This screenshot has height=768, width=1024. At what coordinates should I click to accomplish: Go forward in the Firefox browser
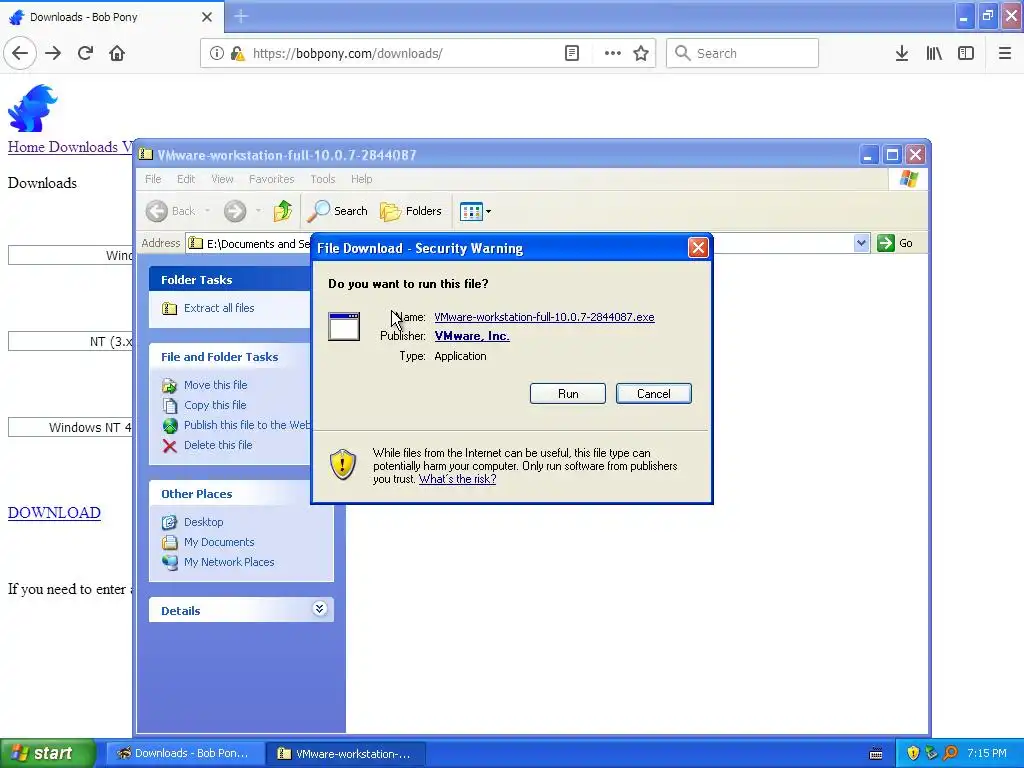pos(53,53)
